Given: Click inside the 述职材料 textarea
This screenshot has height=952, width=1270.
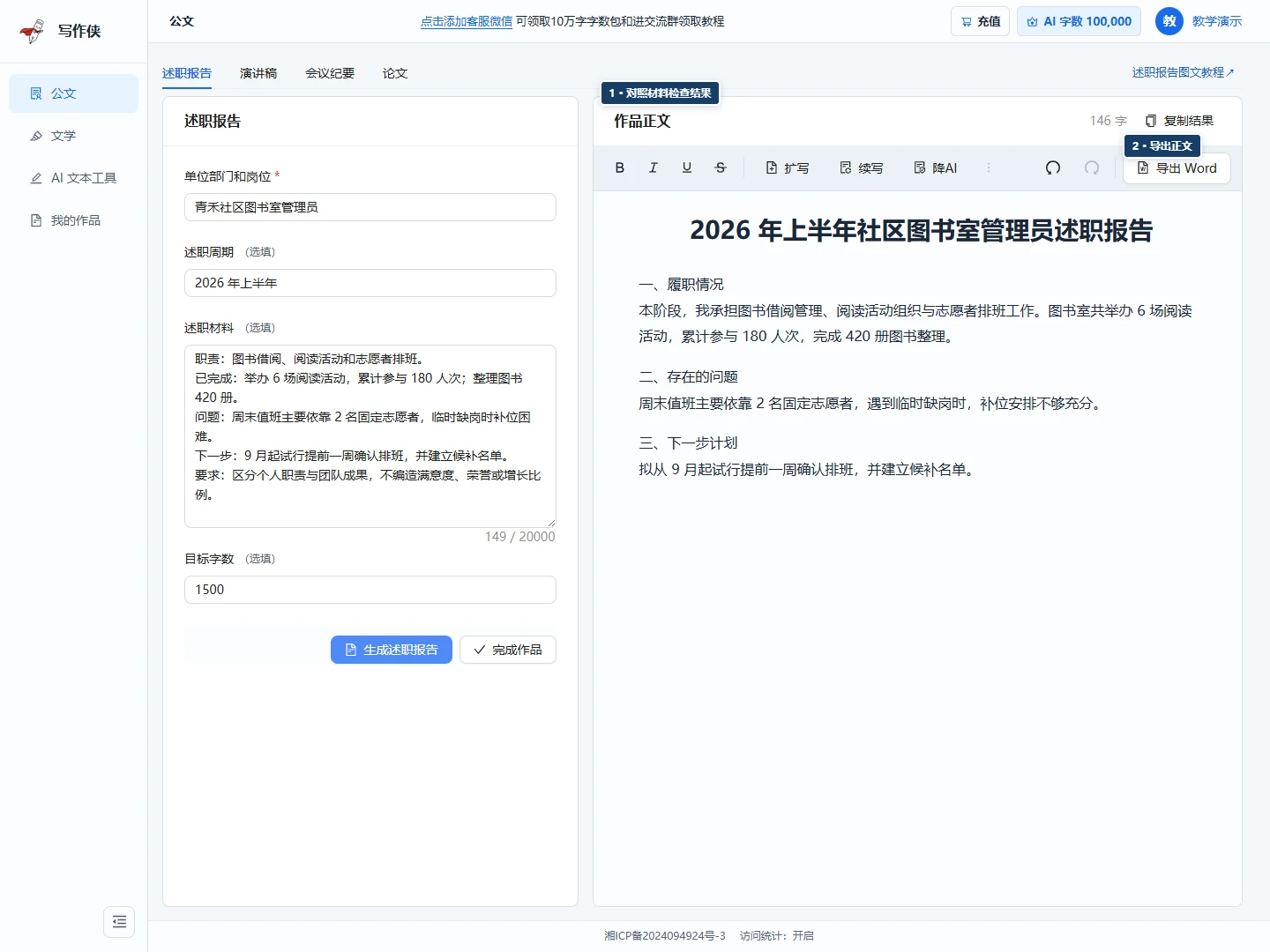Looking at the screenshot, I should [370, 436].
